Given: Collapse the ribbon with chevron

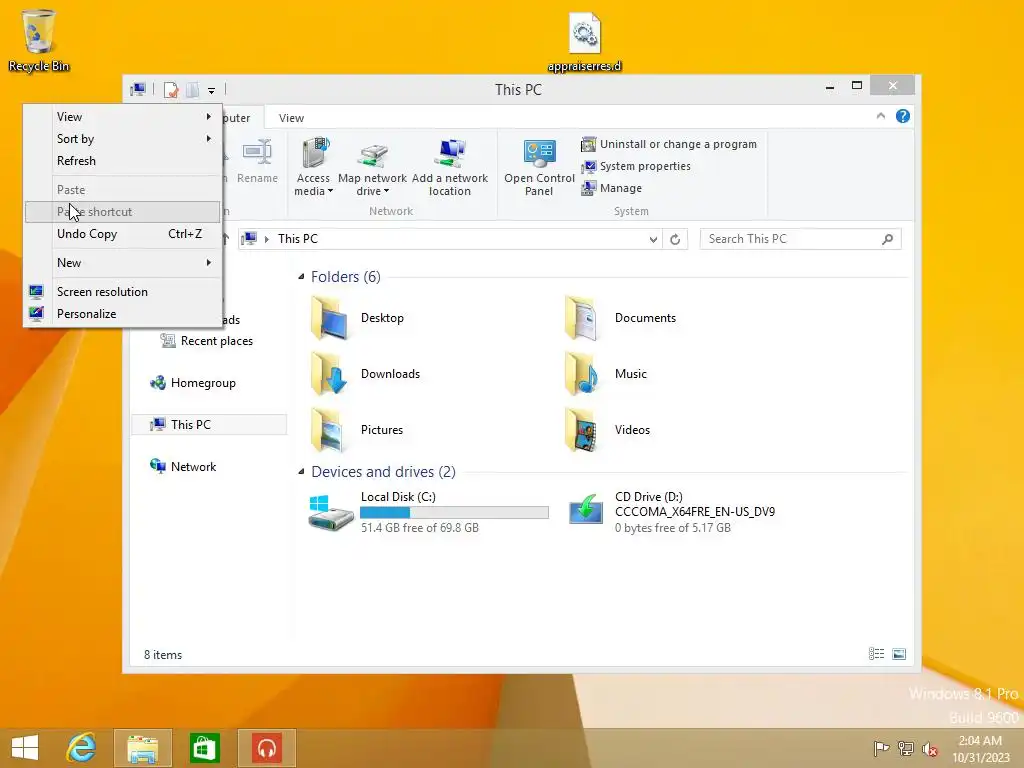Looking at the screenshot, I should (880, 116).
